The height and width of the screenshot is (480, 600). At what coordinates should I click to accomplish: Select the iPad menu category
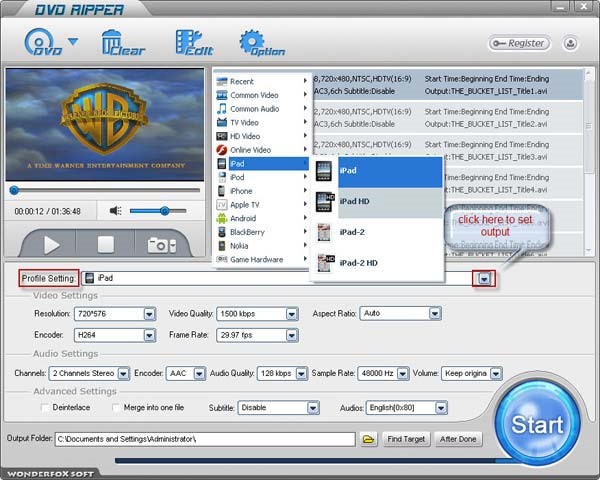[x=262, y=164]
